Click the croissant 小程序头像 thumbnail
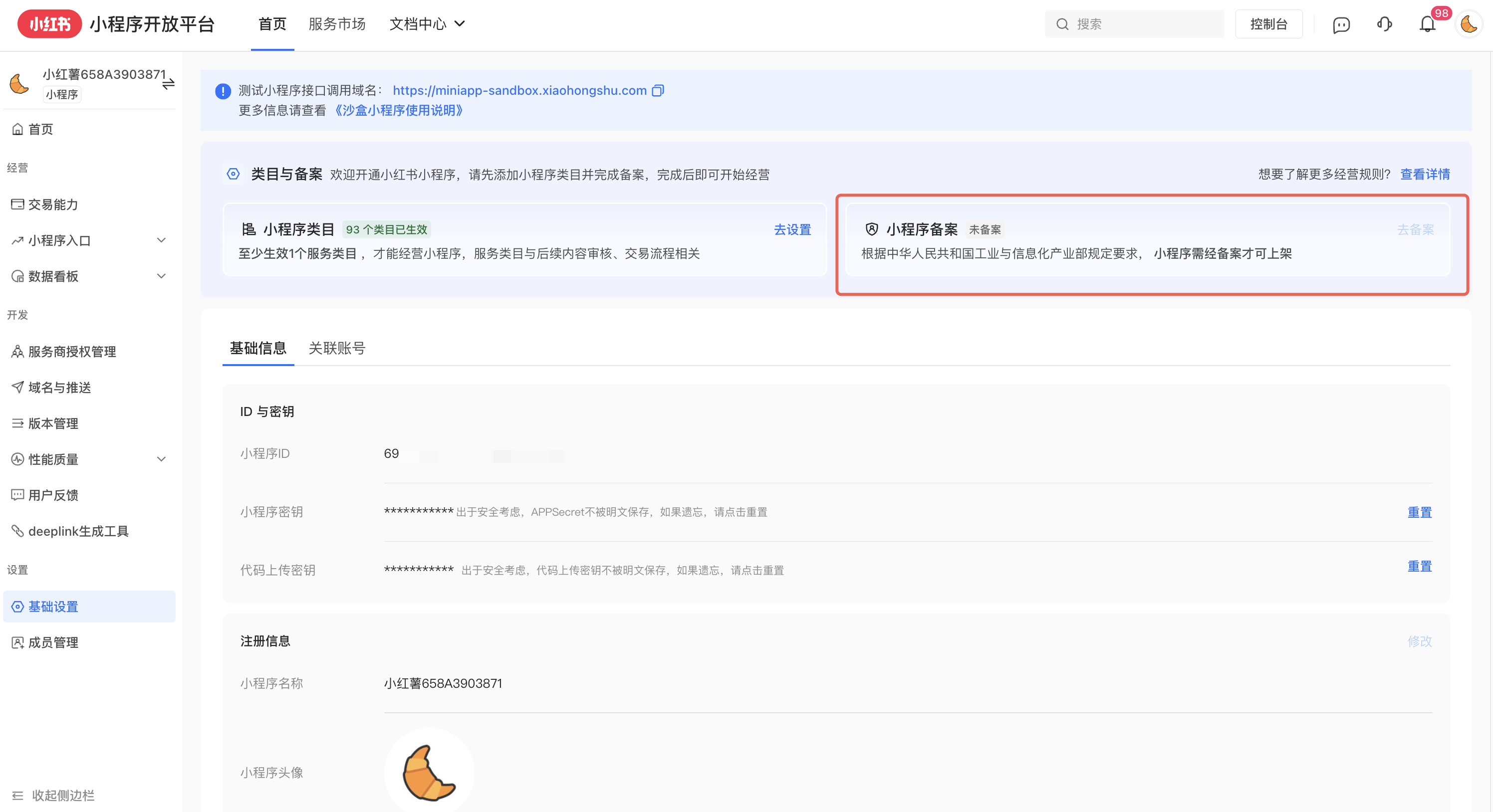The width and height of the screenshot is (1493, 812). (x=429, y=772)
